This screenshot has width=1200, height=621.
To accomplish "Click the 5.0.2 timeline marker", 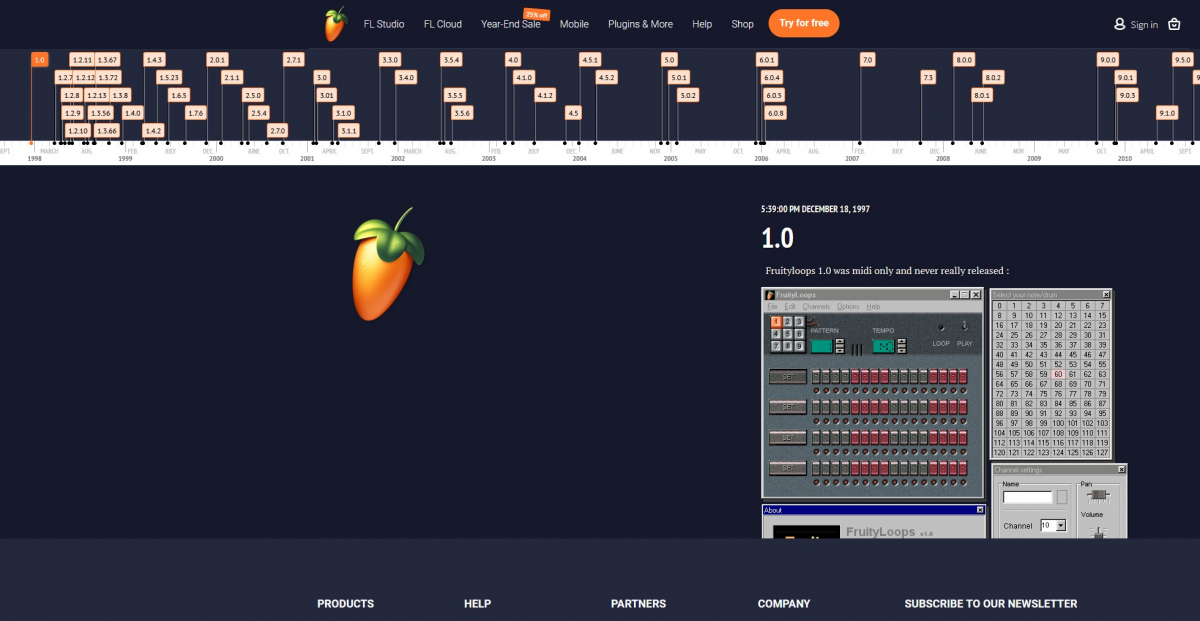I will tap(688, 95).
